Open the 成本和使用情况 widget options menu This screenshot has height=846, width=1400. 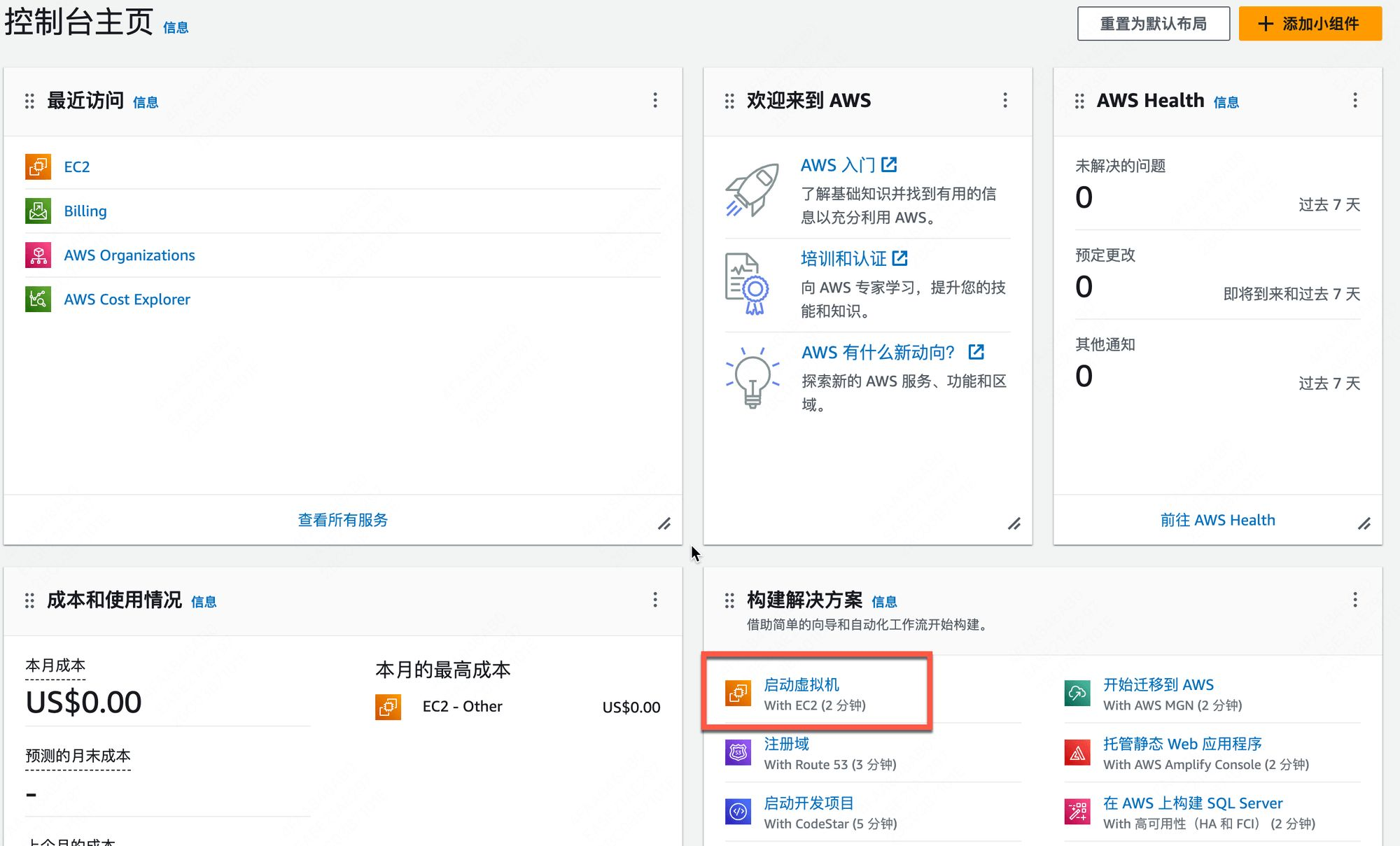[x=655, y=600]
